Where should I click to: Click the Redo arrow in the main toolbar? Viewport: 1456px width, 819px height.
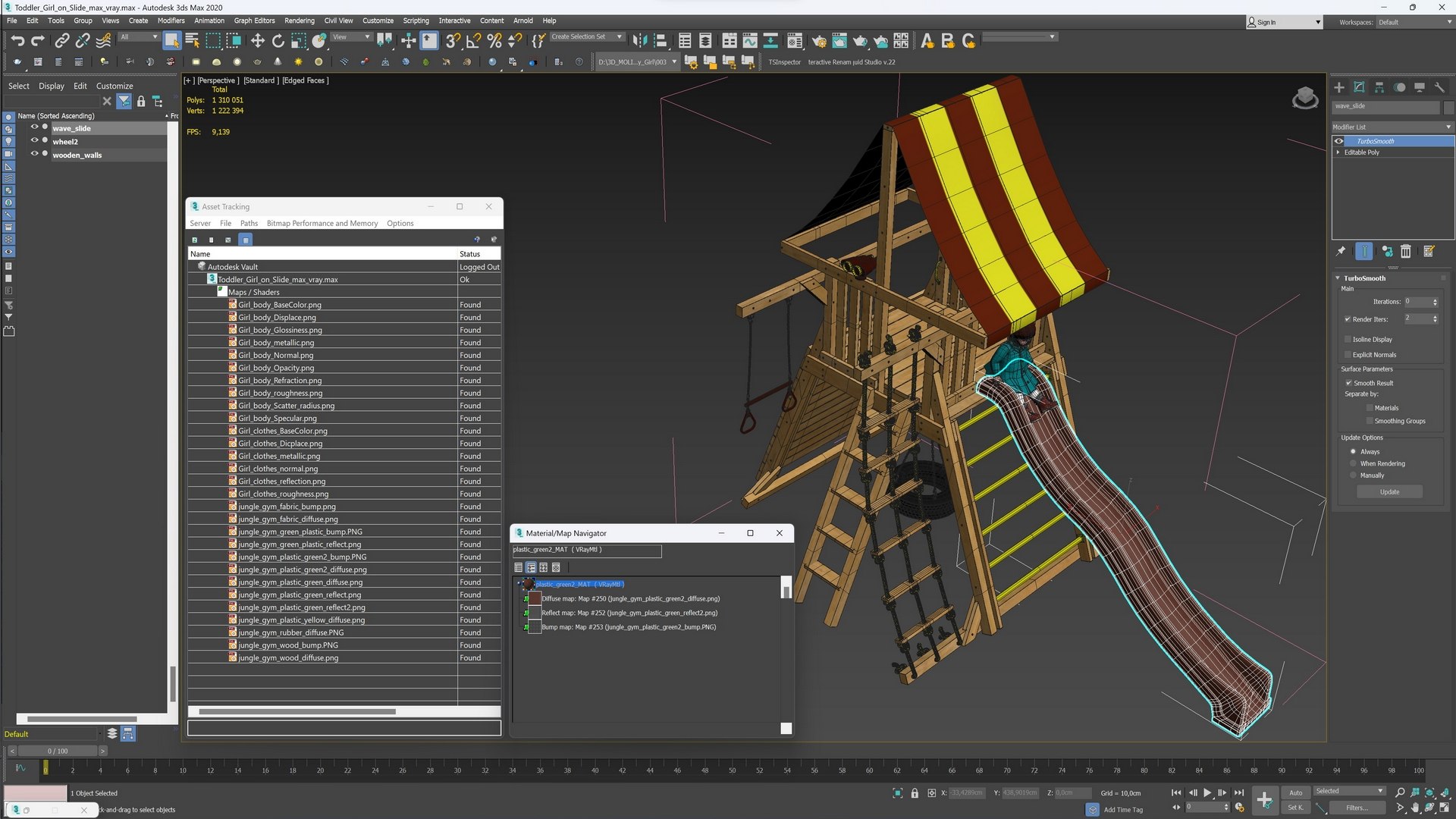pos(37,40)
